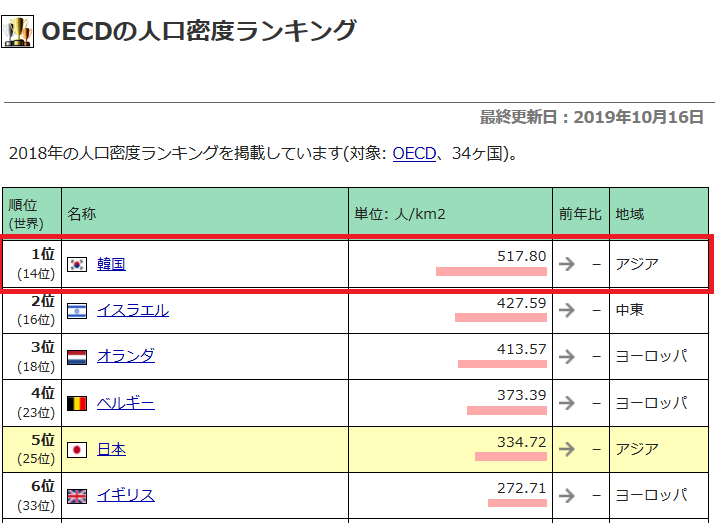
Task: Click the 334.72 density bar for 日本
Action: pos(510,456)
